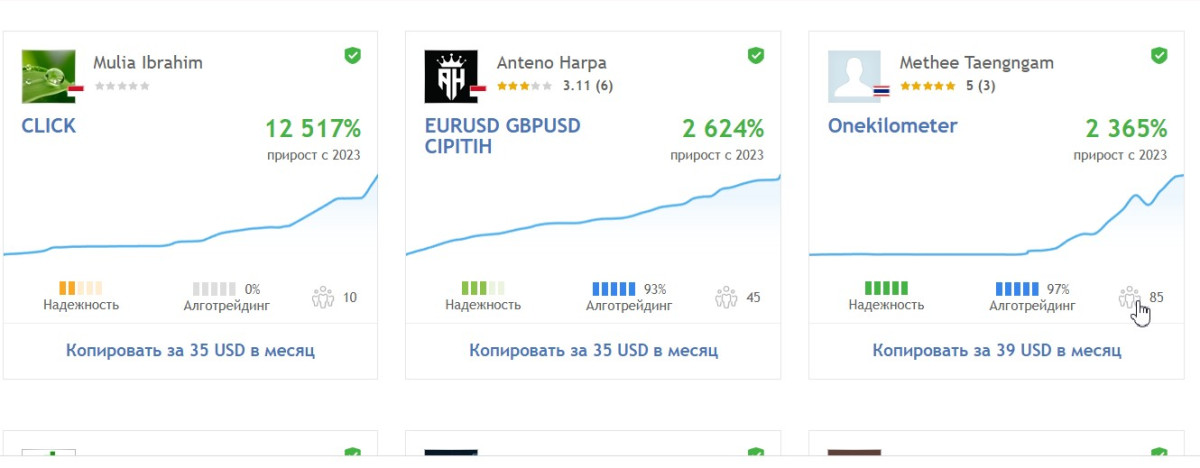Image resolution: width=1200 pixels, height=468 pixels.
Task: Click the 2 624% growth value
Action: 723,129
